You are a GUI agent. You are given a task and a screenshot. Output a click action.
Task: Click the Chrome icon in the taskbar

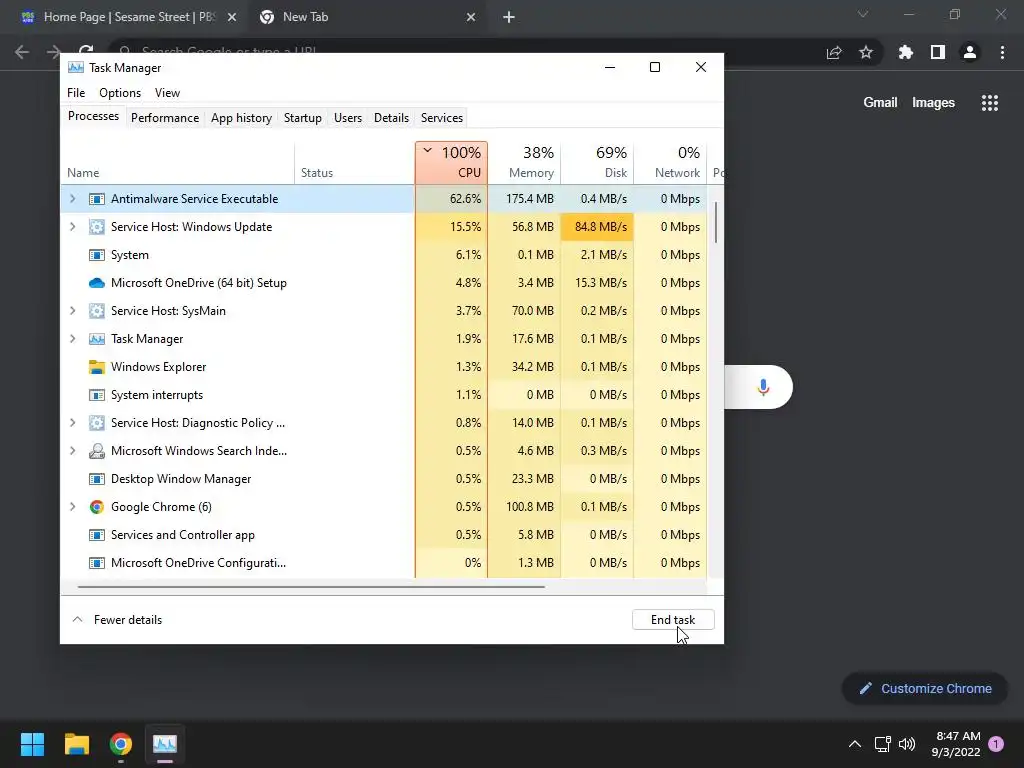pos(121,744)
